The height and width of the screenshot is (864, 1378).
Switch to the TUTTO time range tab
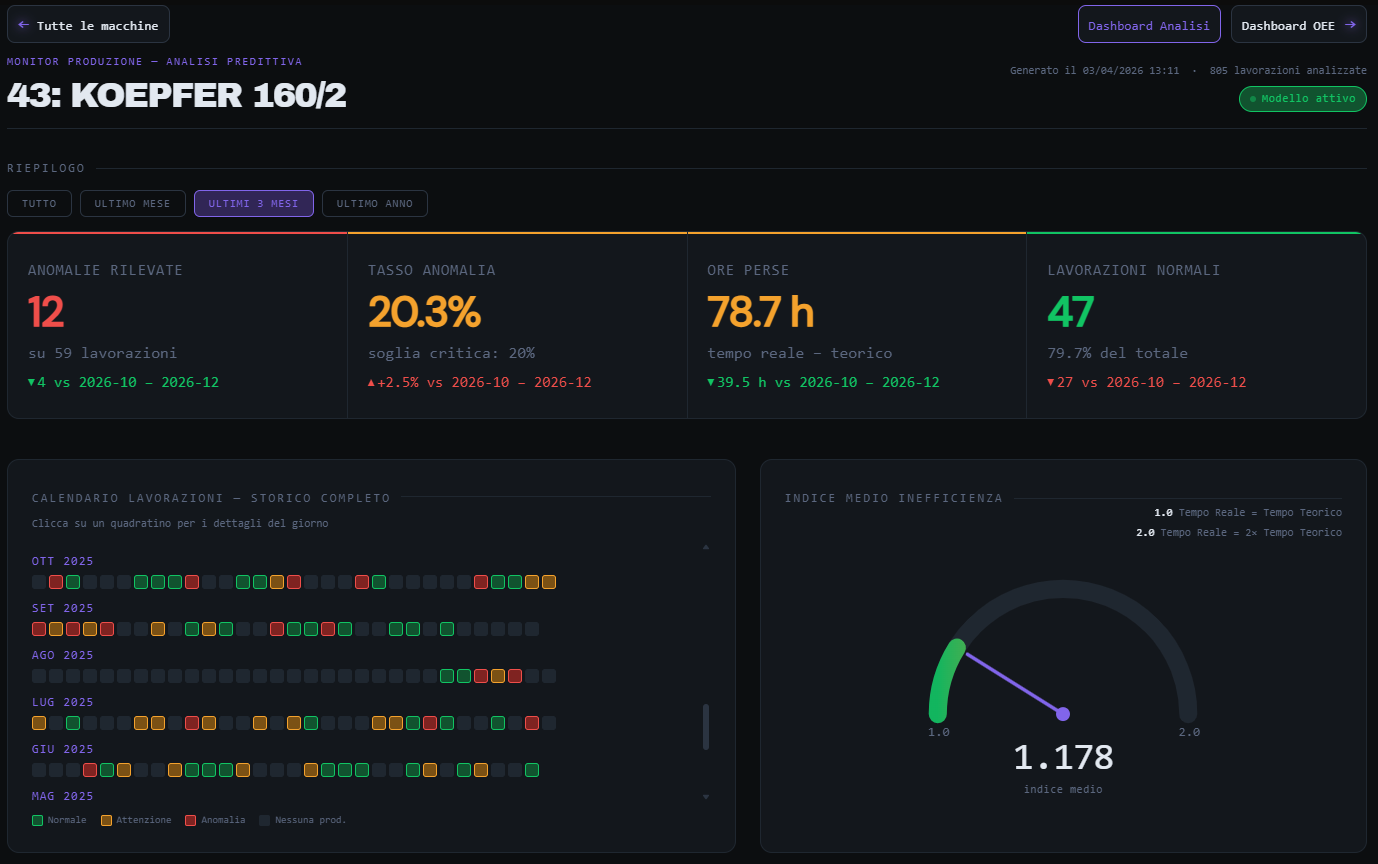click(39, 203)
